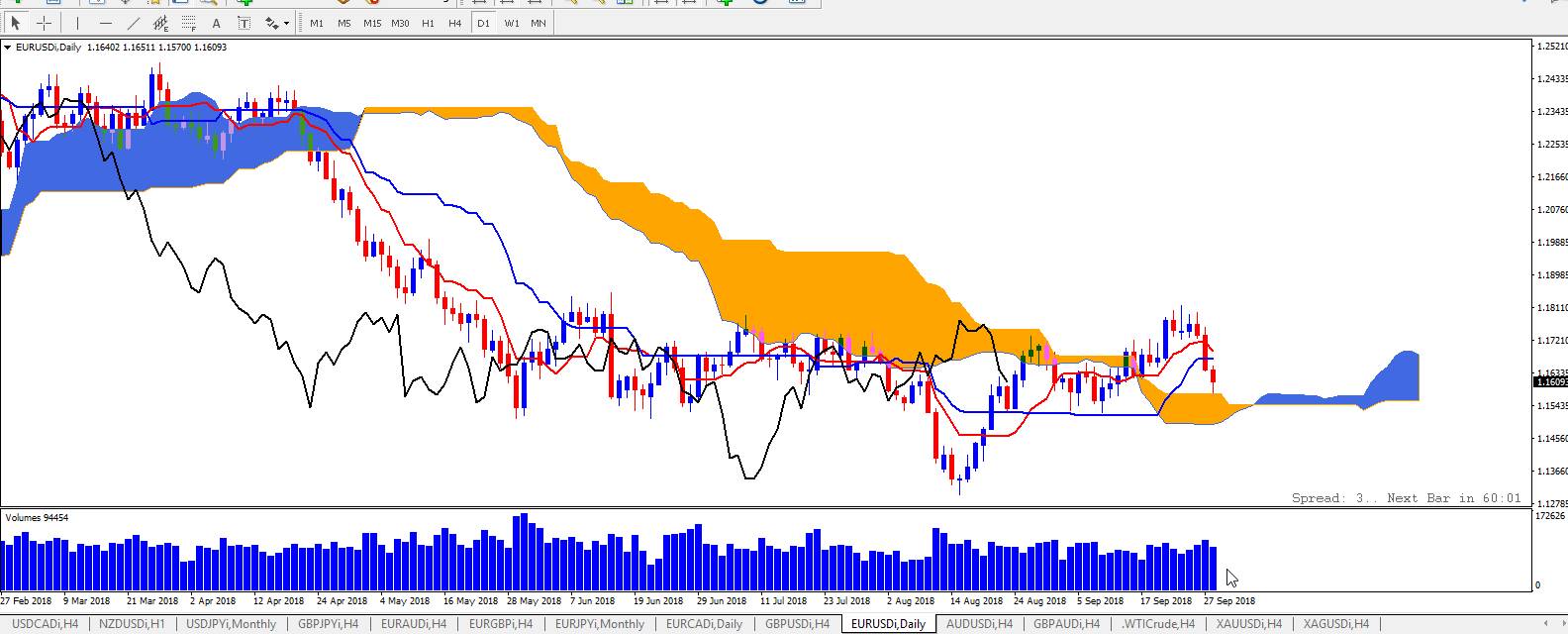Switch chart to W1 weekly timeframe
1568x634 pixels.
[511, 23]
